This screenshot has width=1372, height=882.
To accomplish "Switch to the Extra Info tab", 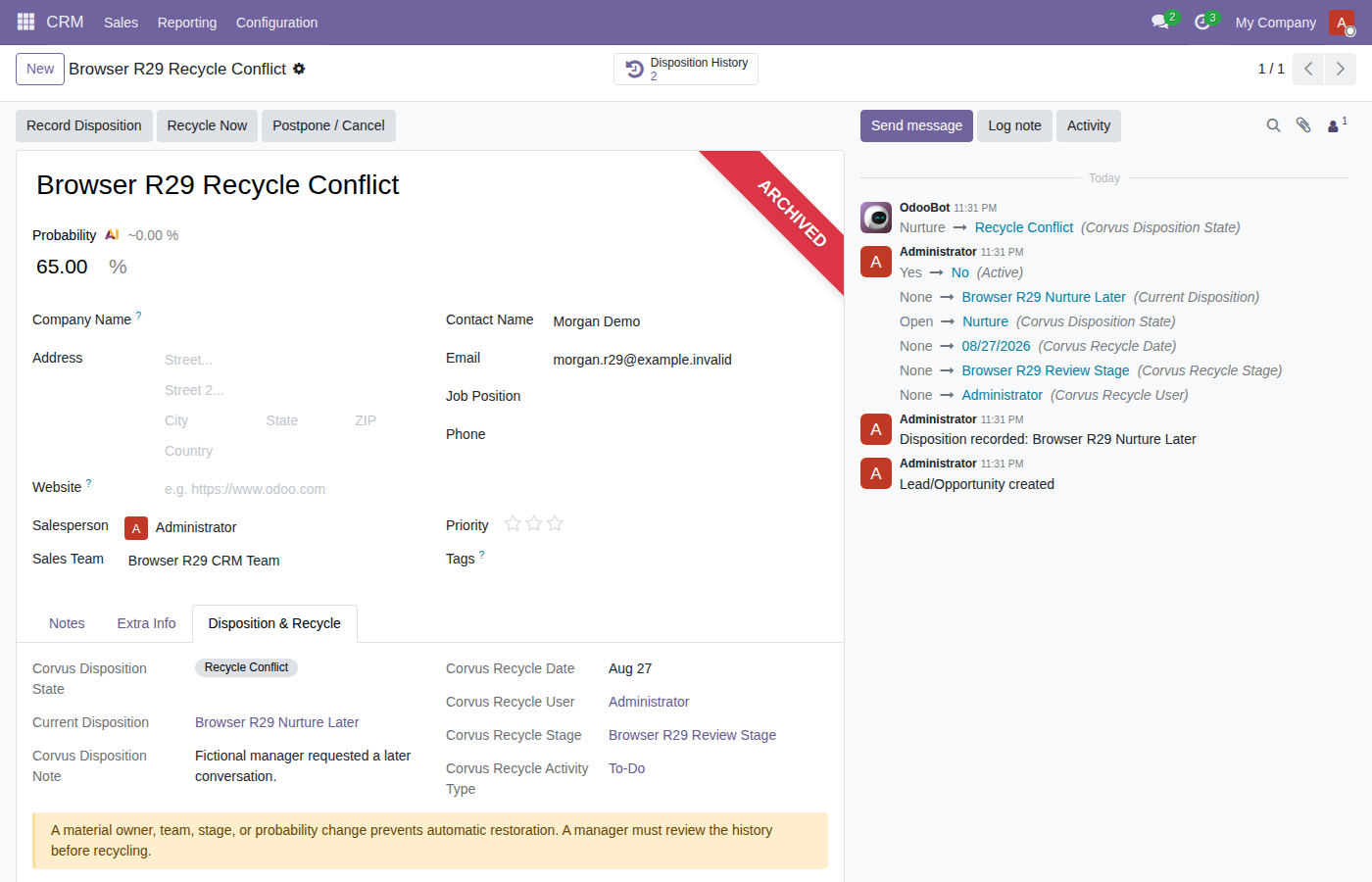I will (146, 623).
